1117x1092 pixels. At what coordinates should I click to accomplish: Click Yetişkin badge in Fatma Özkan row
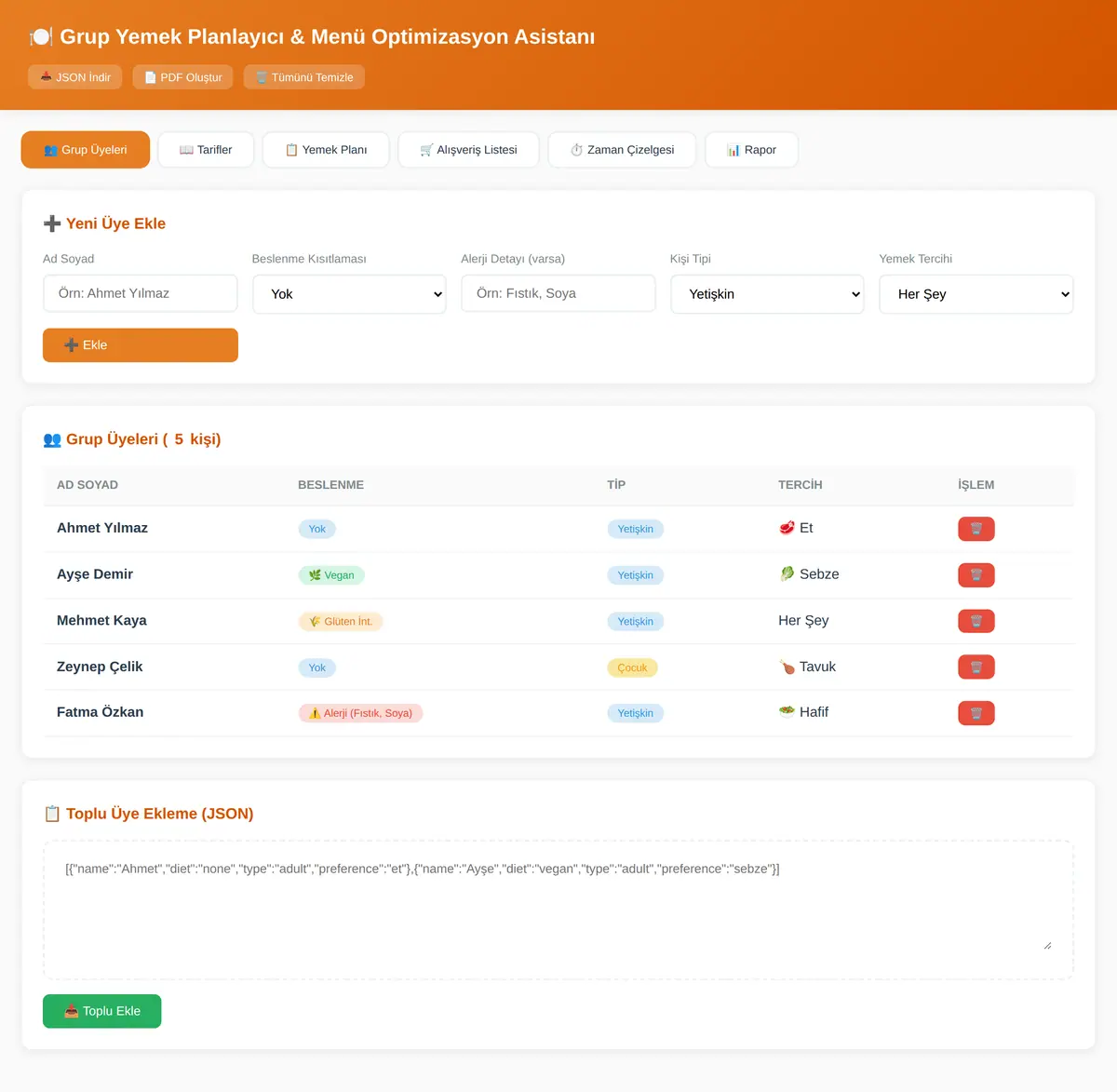[x=636, y=713]
